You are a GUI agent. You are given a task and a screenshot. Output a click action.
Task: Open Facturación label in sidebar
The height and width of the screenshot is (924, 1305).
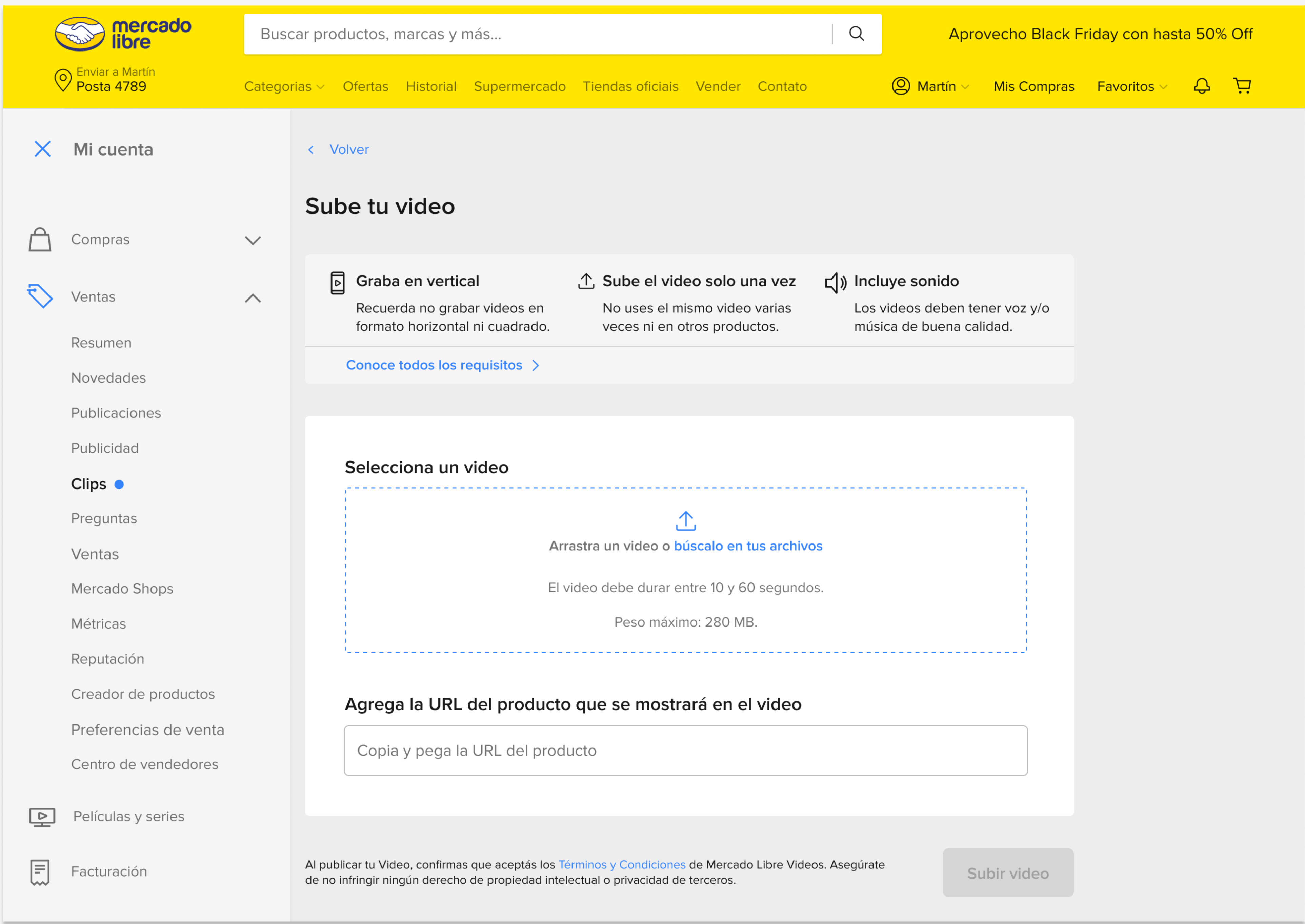point(109,872)
